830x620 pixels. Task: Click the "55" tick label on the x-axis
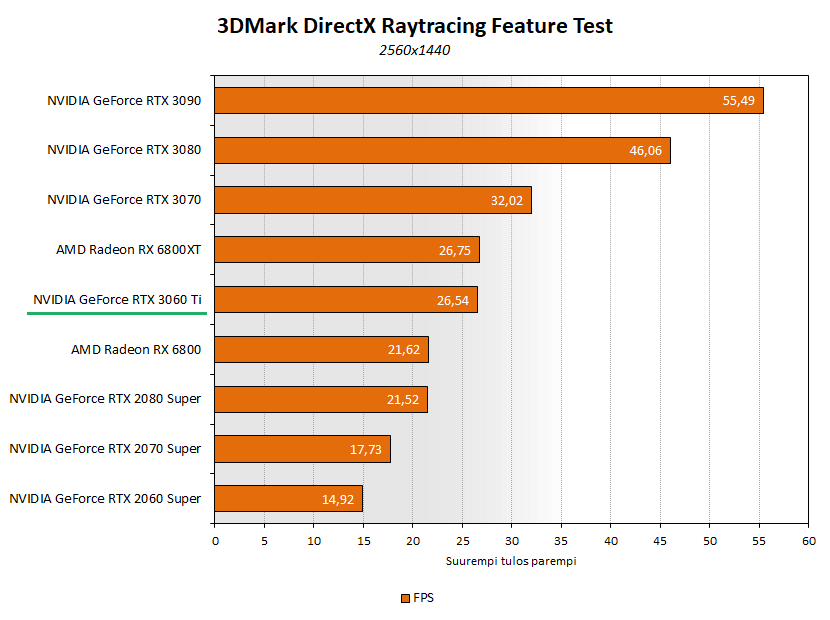[x=759, y=541]
